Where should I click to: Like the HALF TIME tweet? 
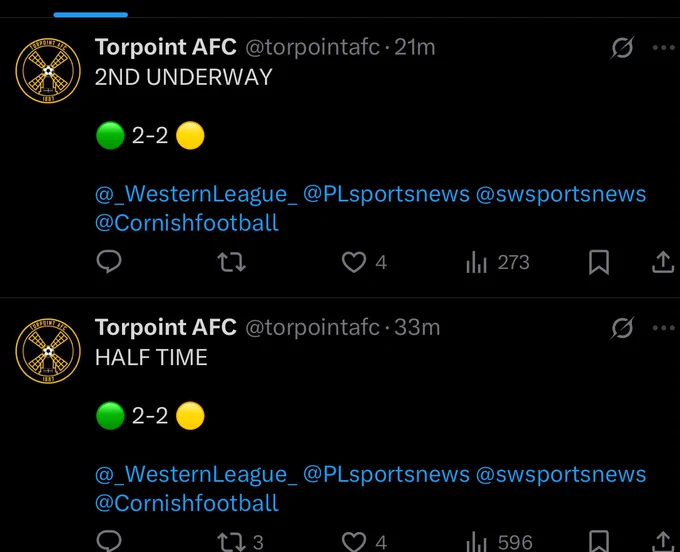pos(364,542)
